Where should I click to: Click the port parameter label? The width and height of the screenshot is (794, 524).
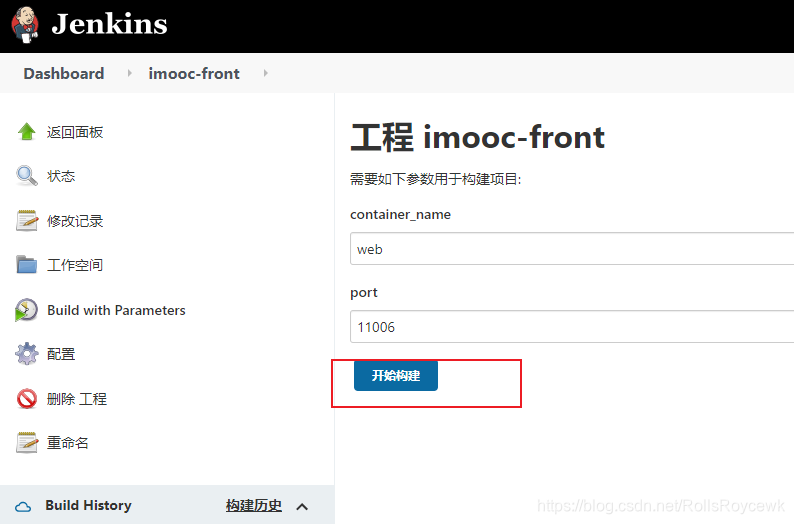(364, 293)
